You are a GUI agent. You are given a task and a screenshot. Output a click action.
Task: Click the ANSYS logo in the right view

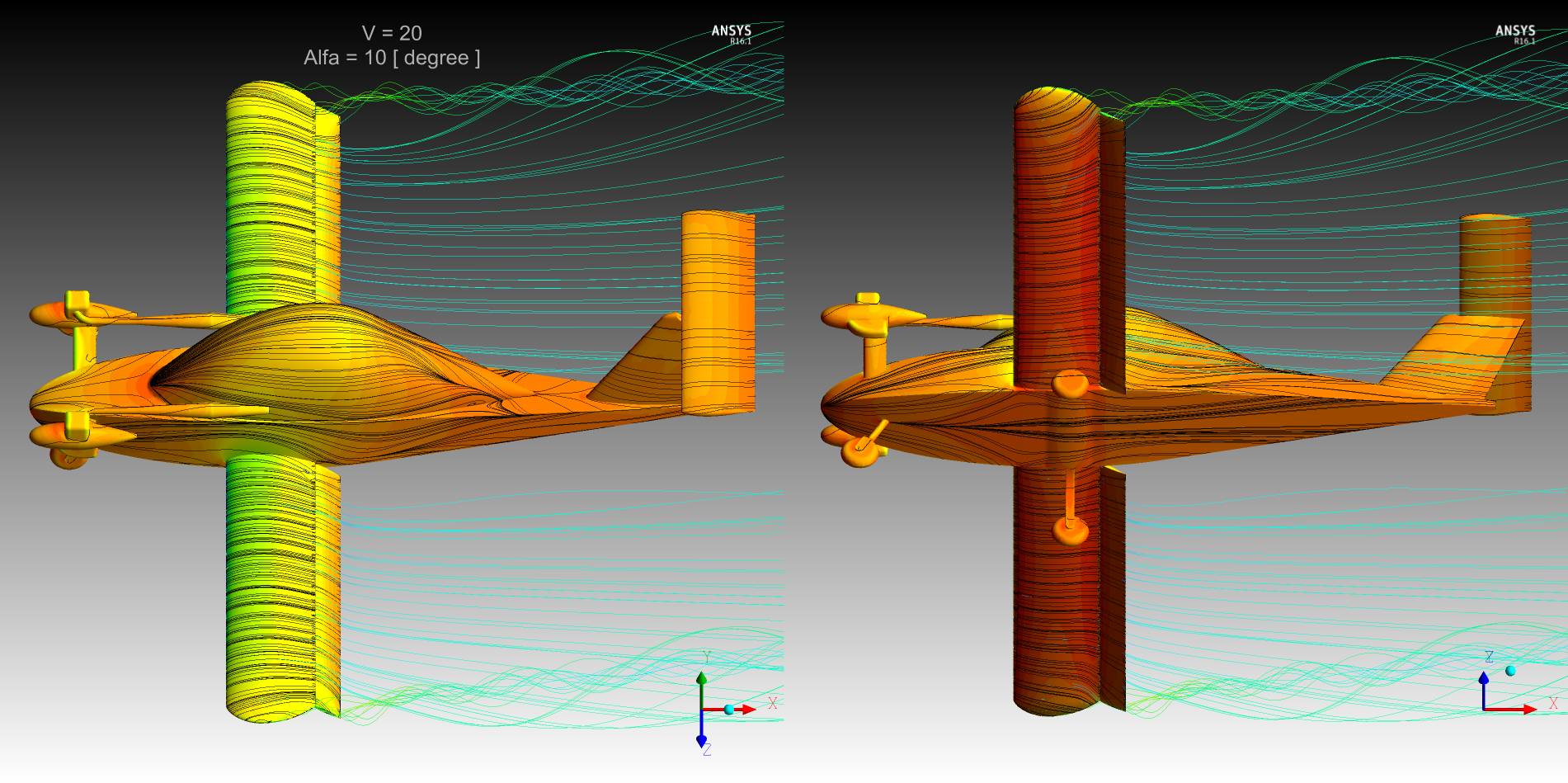pyautogui.click(x=1514, y=33)
